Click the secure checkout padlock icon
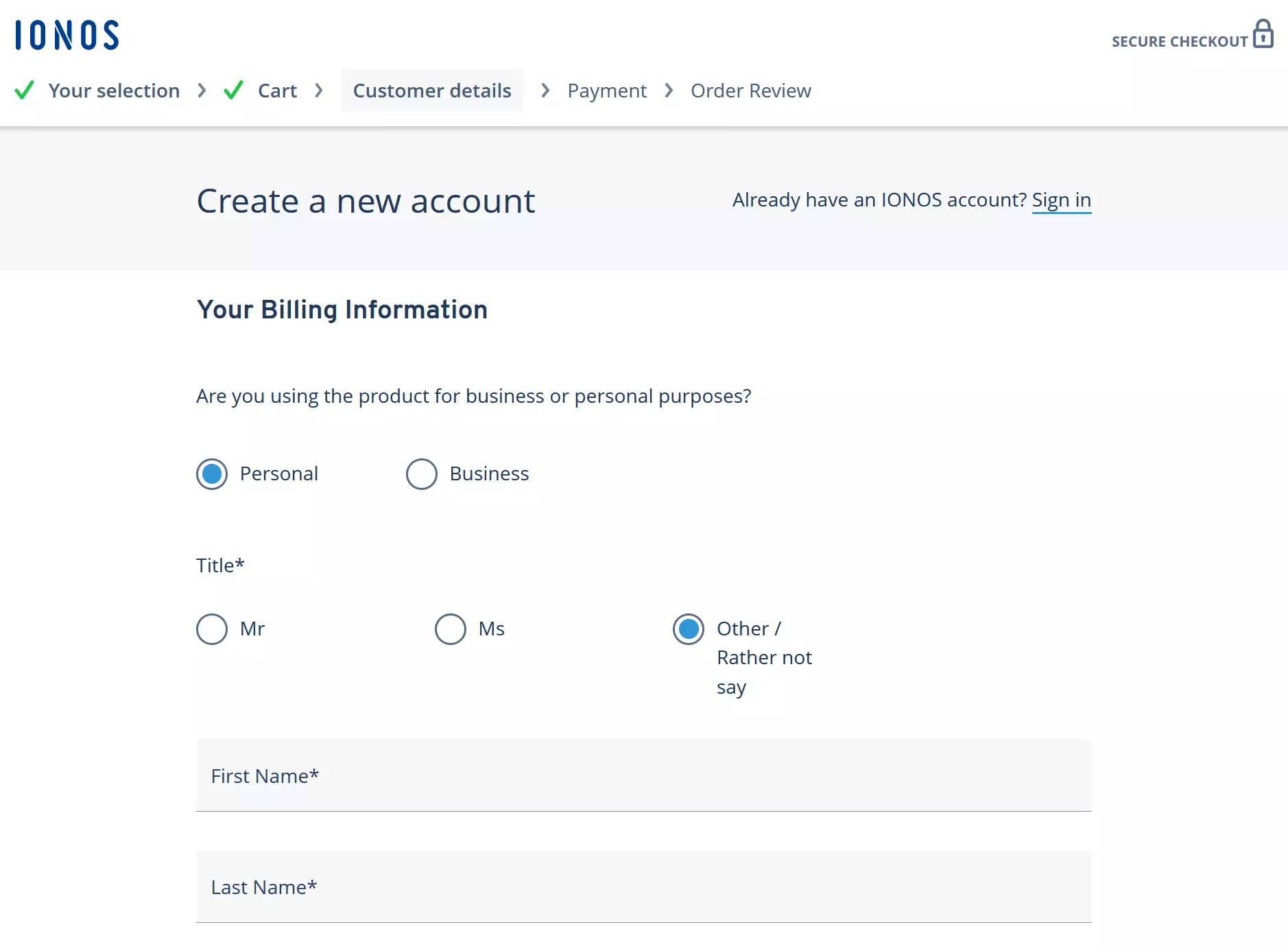 1263,34
